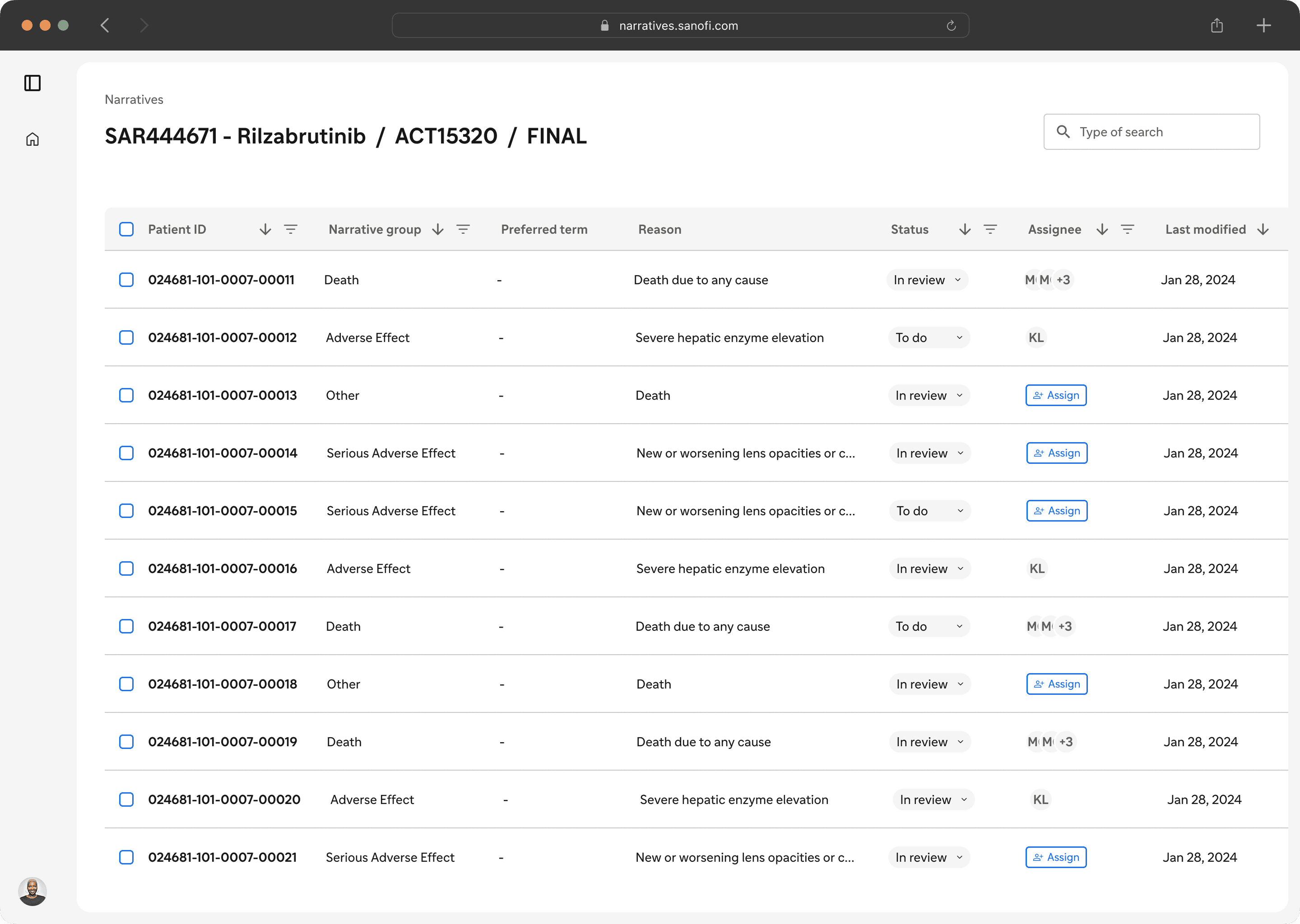Go to the home icon in sidebar

click(32, 139)
